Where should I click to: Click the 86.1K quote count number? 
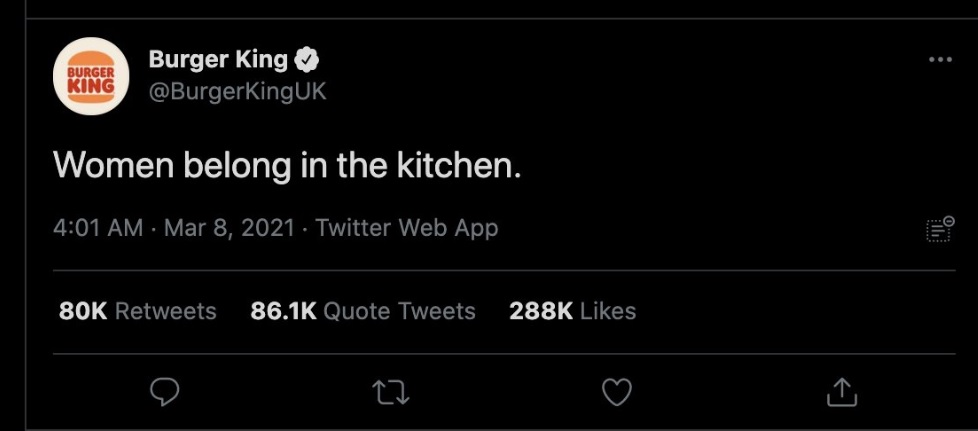pyautogui.click(x=283, y=311)
